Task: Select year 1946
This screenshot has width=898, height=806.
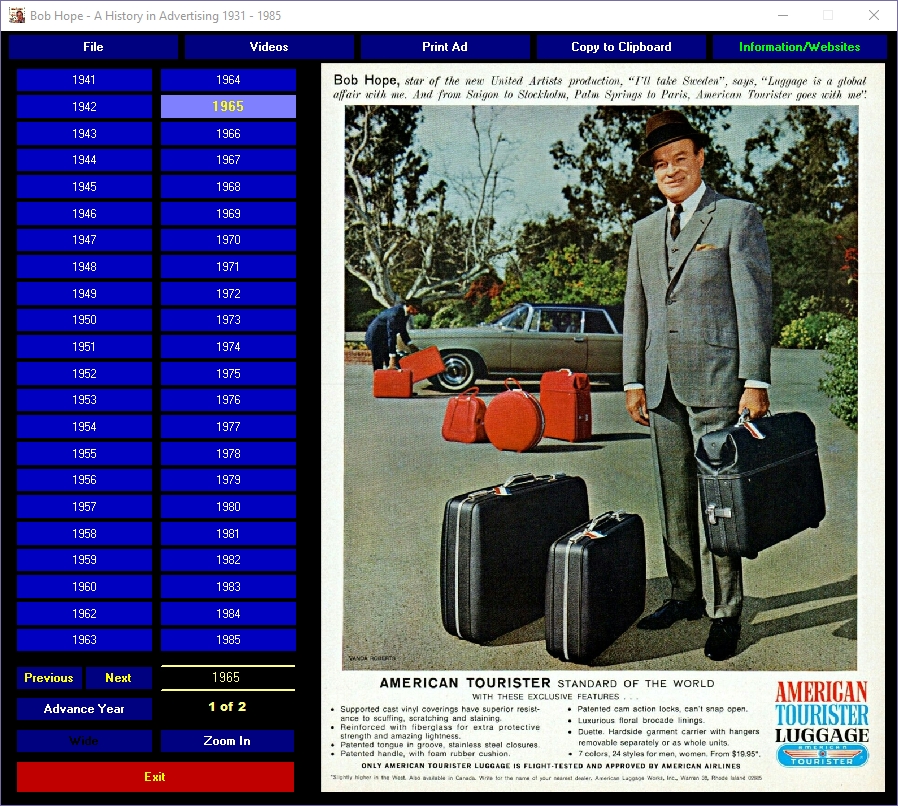Action: [84, 214]
